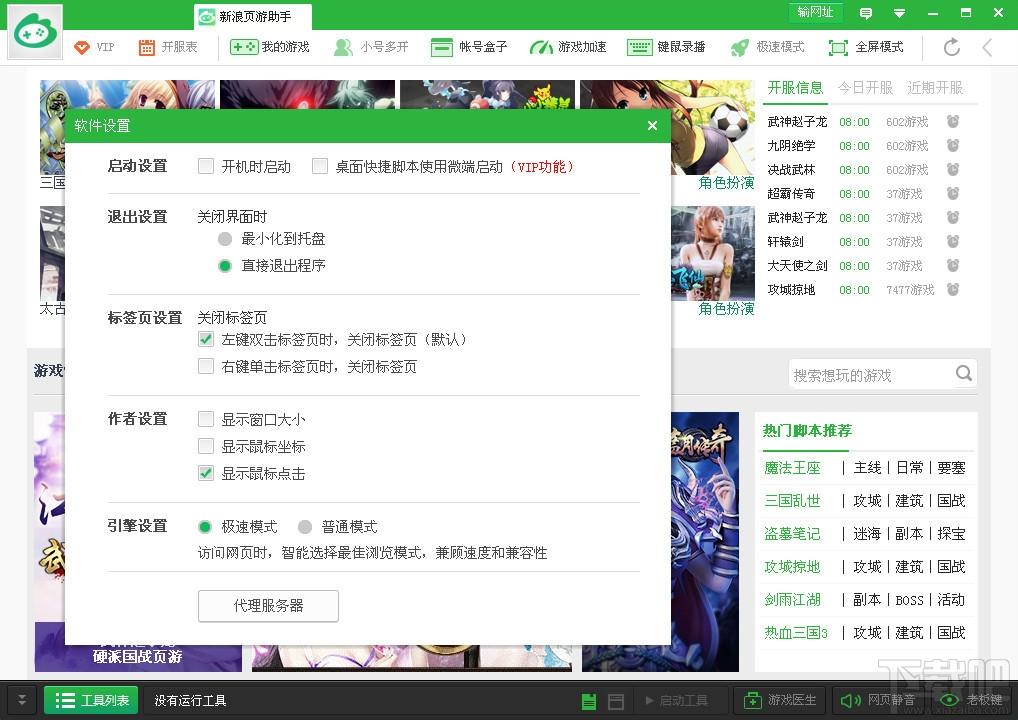
Task: Open the feedback message icon in title bar
Action: (x=865, y=13)
